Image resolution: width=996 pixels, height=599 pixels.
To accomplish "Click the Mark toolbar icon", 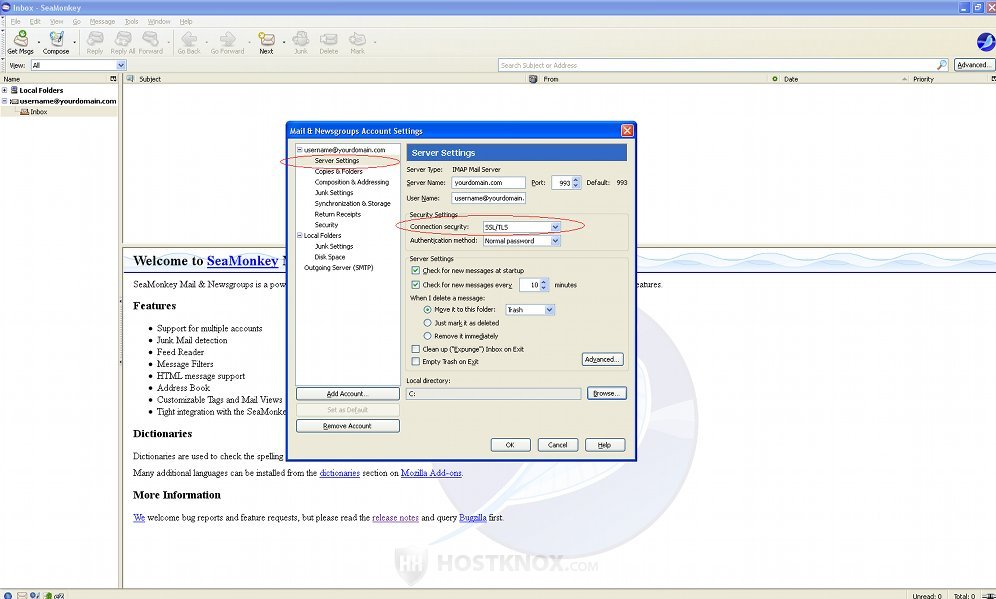I will point(358,39).
